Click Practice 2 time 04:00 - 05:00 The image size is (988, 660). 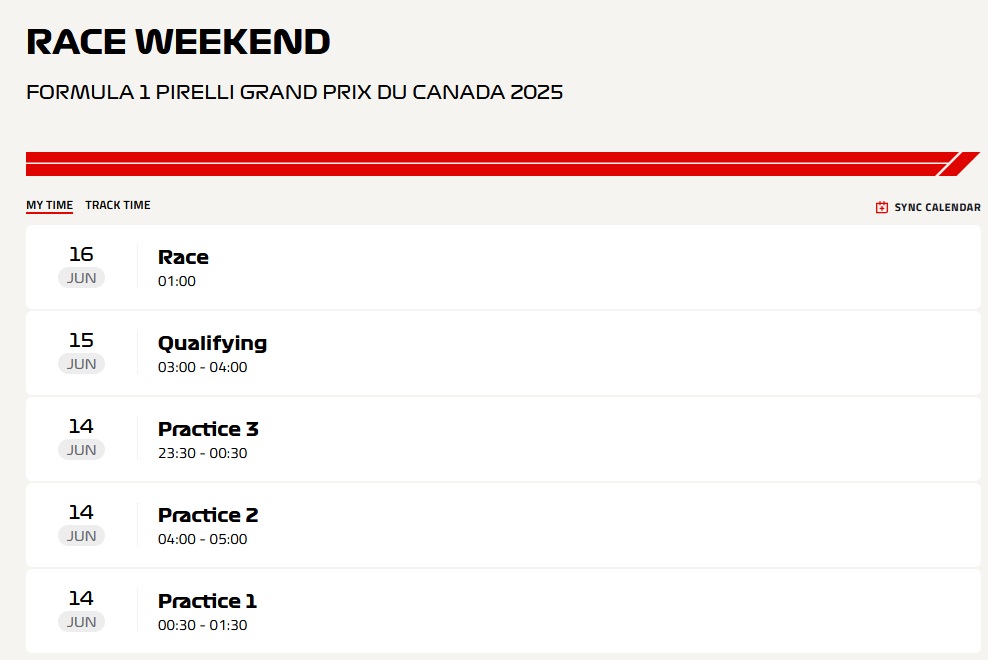pos(202,539)
